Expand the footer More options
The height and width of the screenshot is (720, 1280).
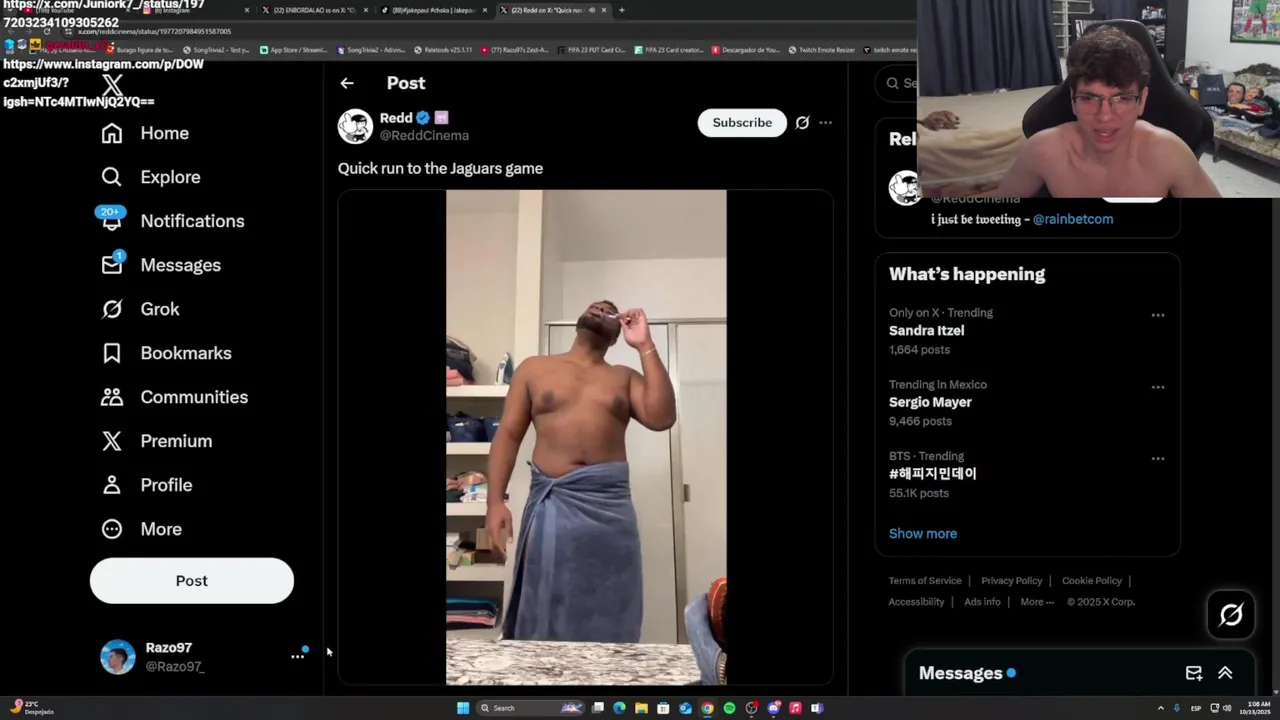pyautogui.click(x=1037, y=602)
